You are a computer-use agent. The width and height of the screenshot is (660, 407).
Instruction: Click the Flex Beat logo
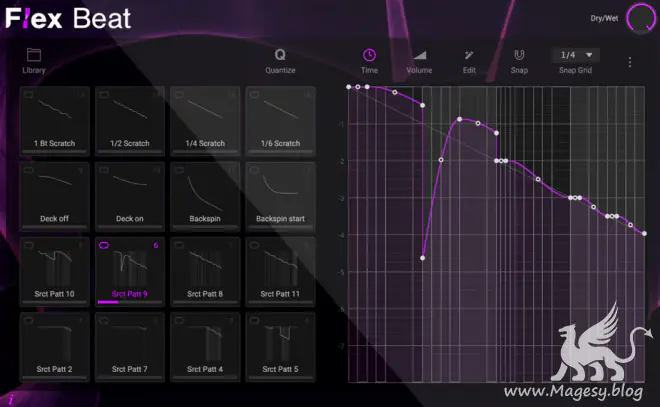pos(68,19)
